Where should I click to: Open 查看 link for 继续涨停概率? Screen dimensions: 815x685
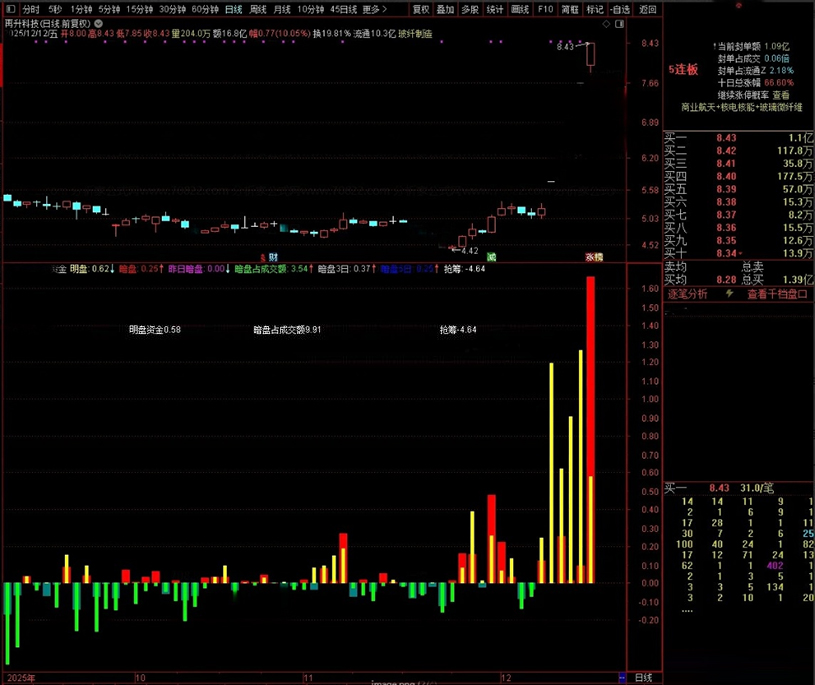coord(781,95)
